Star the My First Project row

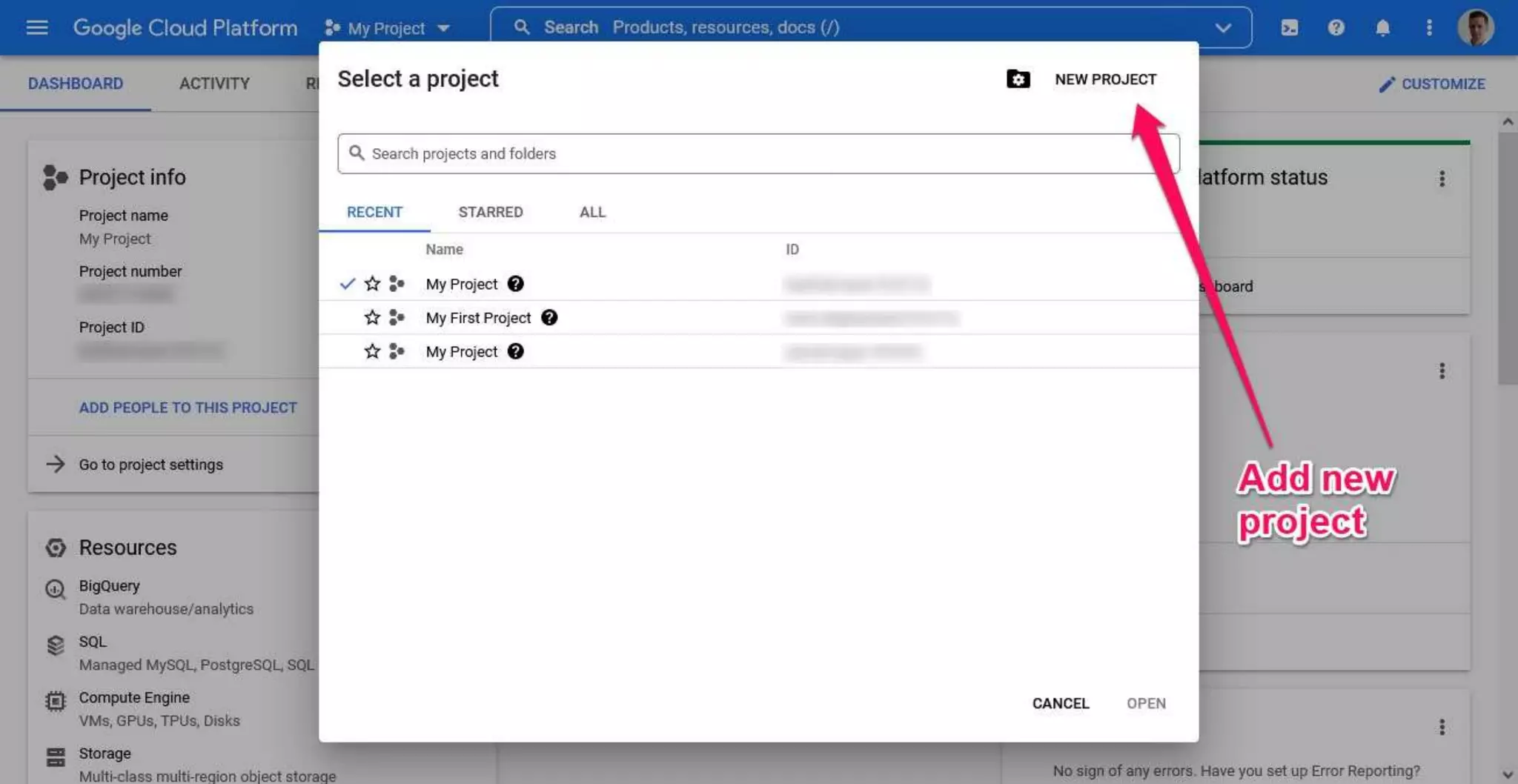[372, 317]
